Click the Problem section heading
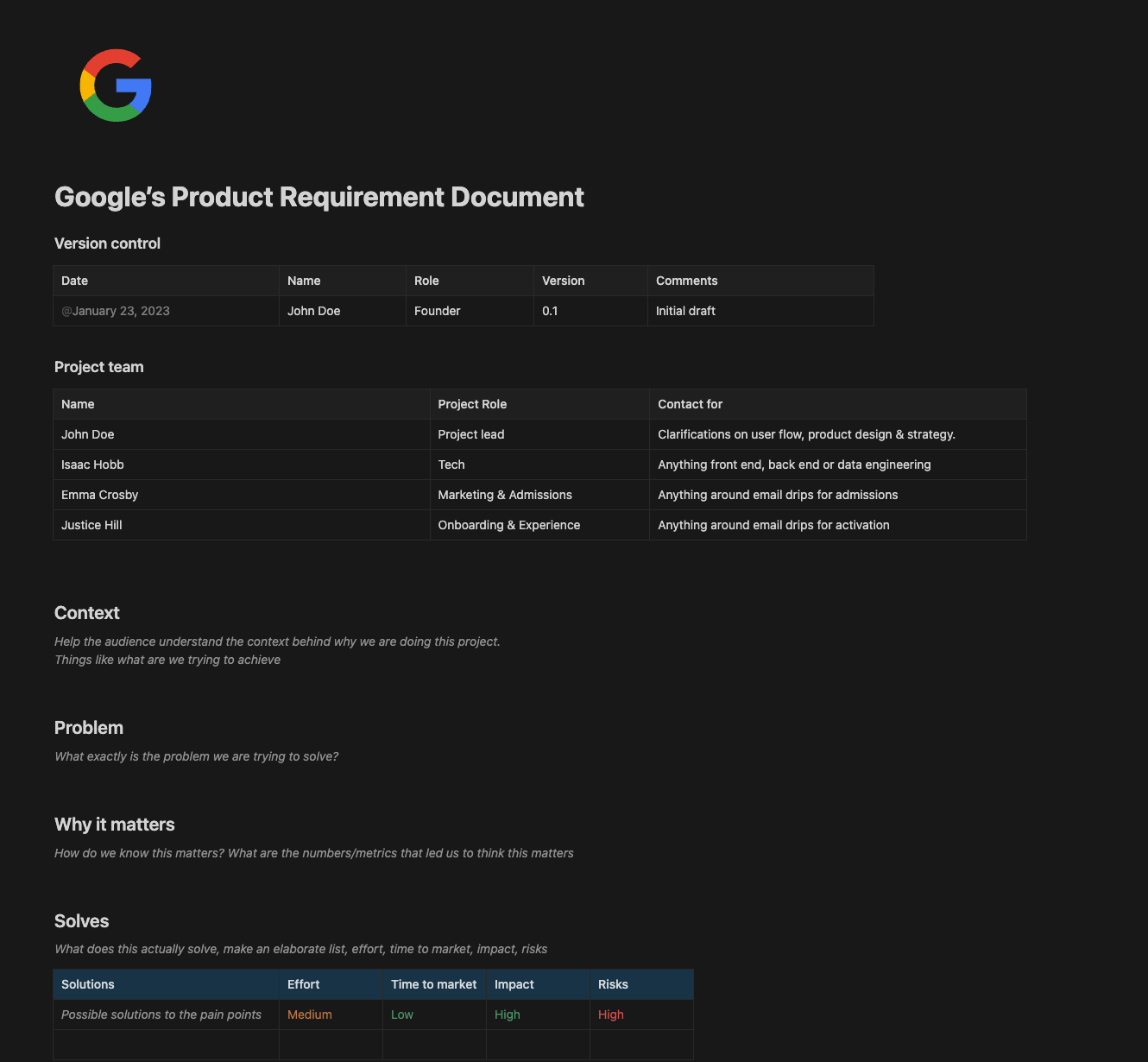This screenshot has width=1148, height=1062. [x=89, y=728]
